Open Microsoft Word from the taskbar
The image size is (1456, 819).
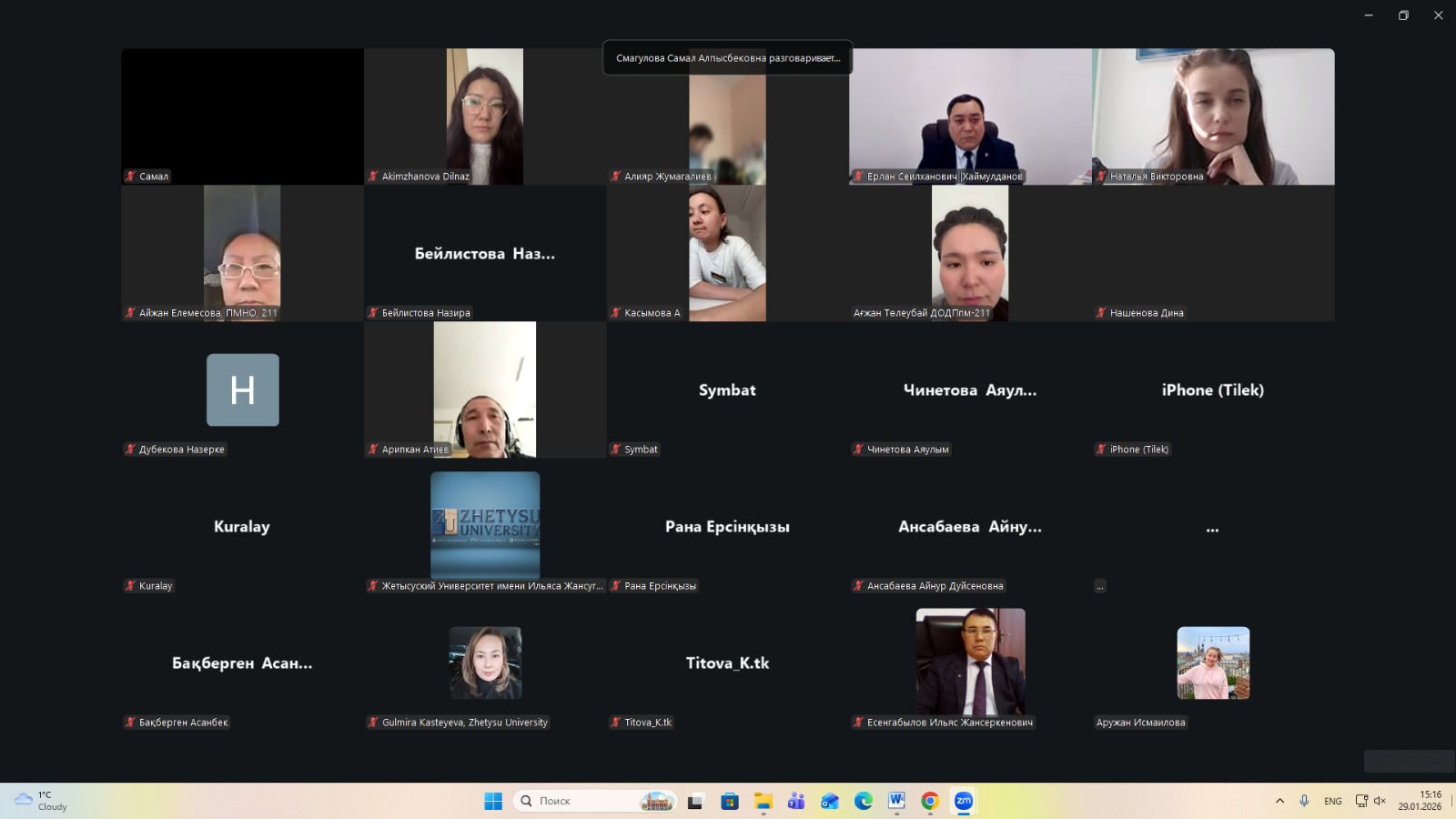(896, 801)
